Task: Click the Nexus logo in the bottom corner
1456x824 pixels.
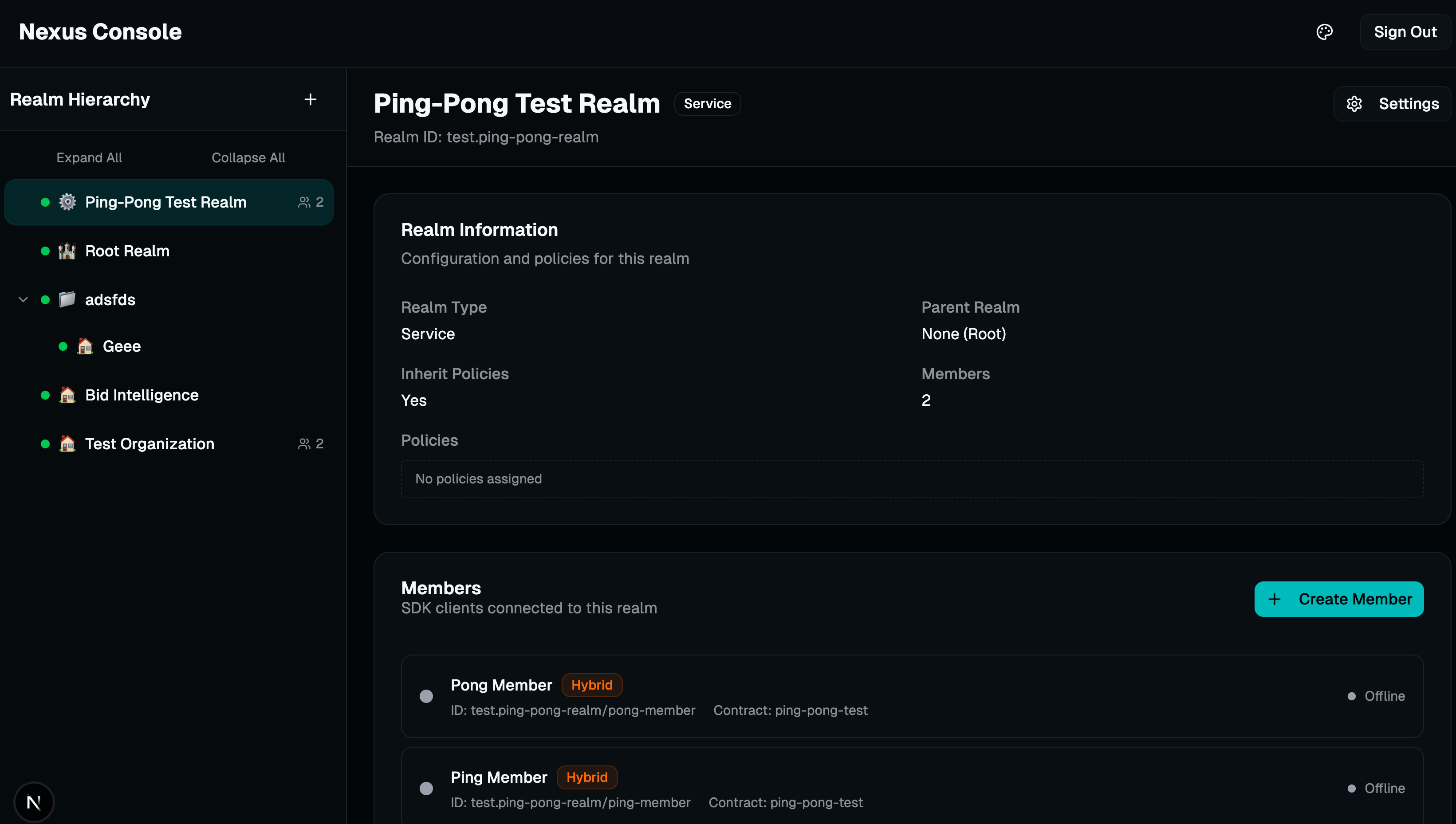Action: [x=35, y=801]
